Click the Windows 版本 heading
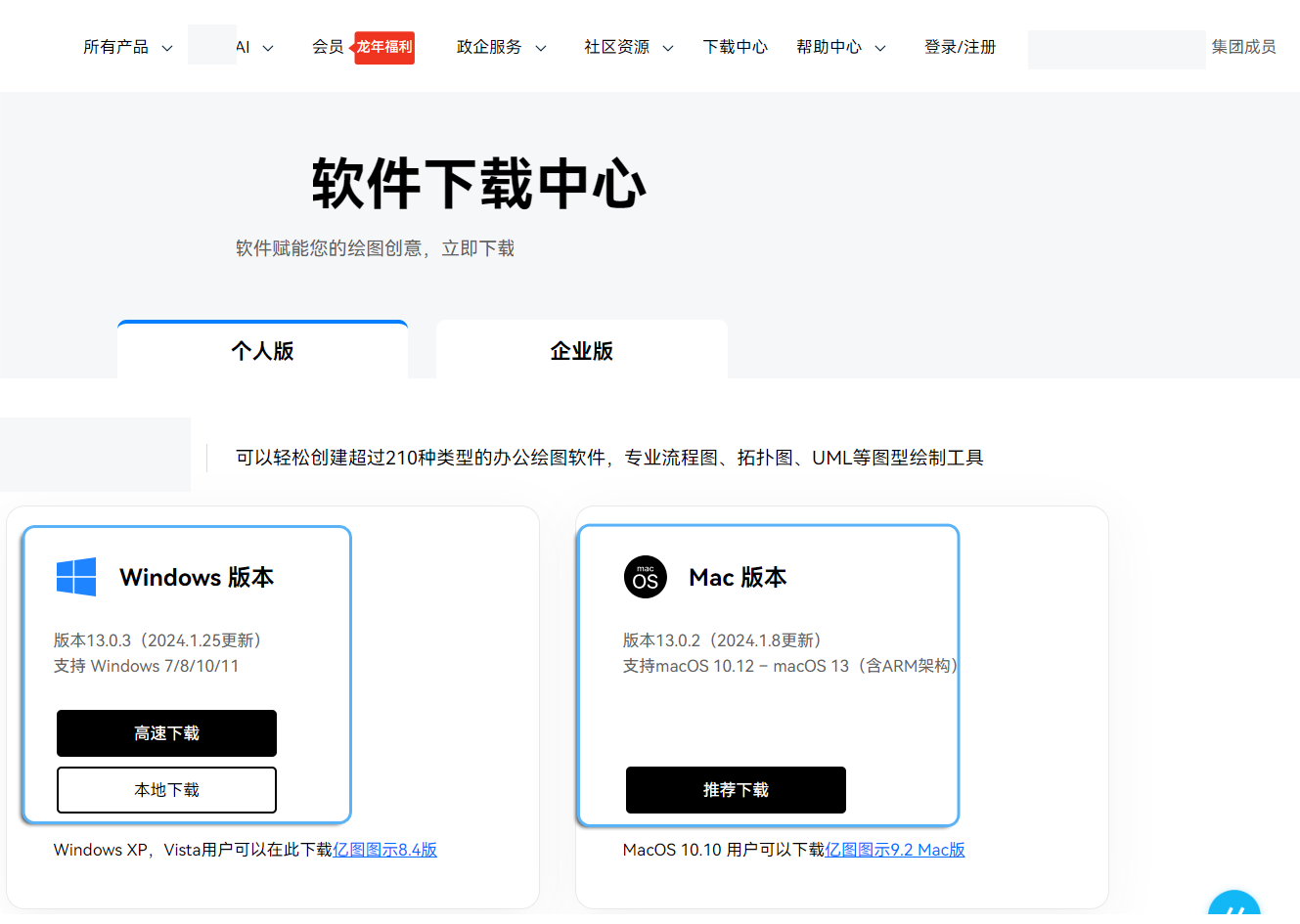The height and width of the screenshot is (924, 1300). [197, 577]
